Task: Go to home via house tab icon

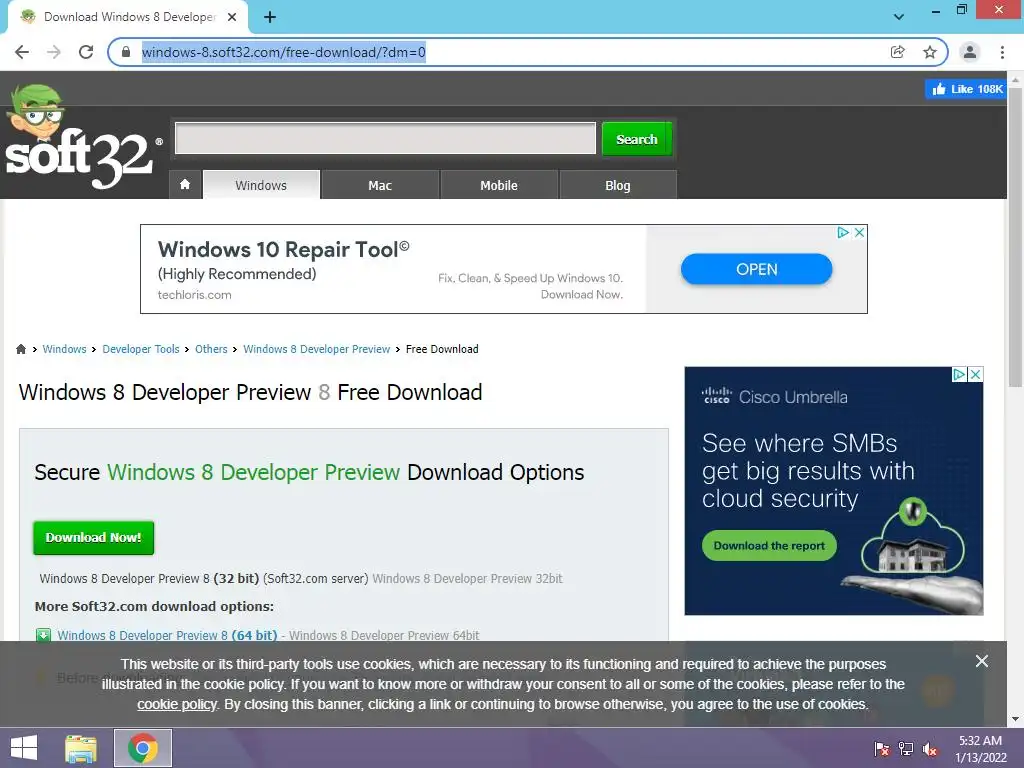Action: [185, 185]
